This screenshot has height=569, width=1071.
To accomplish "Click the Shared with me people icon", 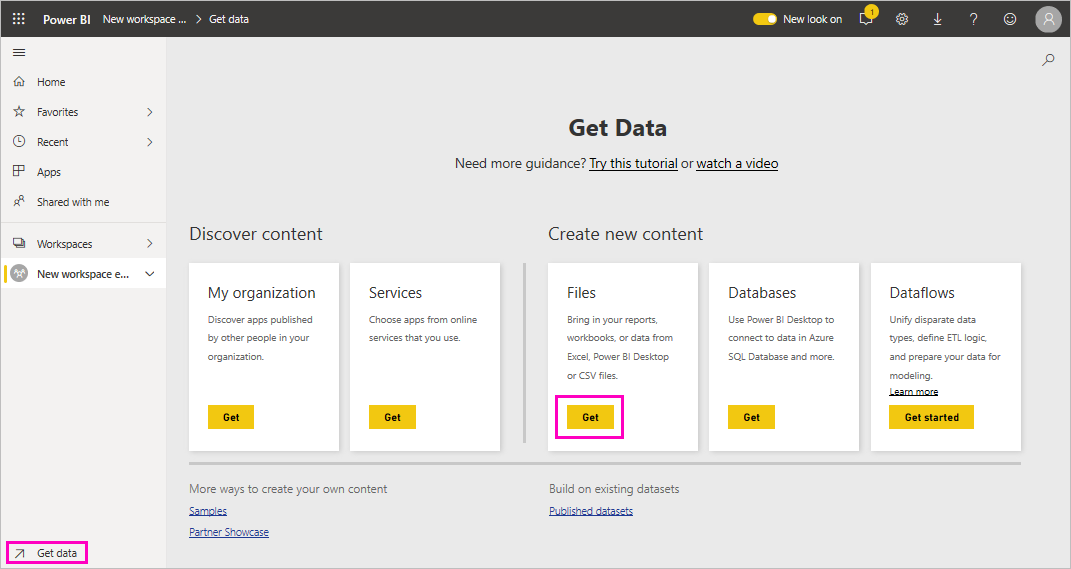I will tap(19, 201).
